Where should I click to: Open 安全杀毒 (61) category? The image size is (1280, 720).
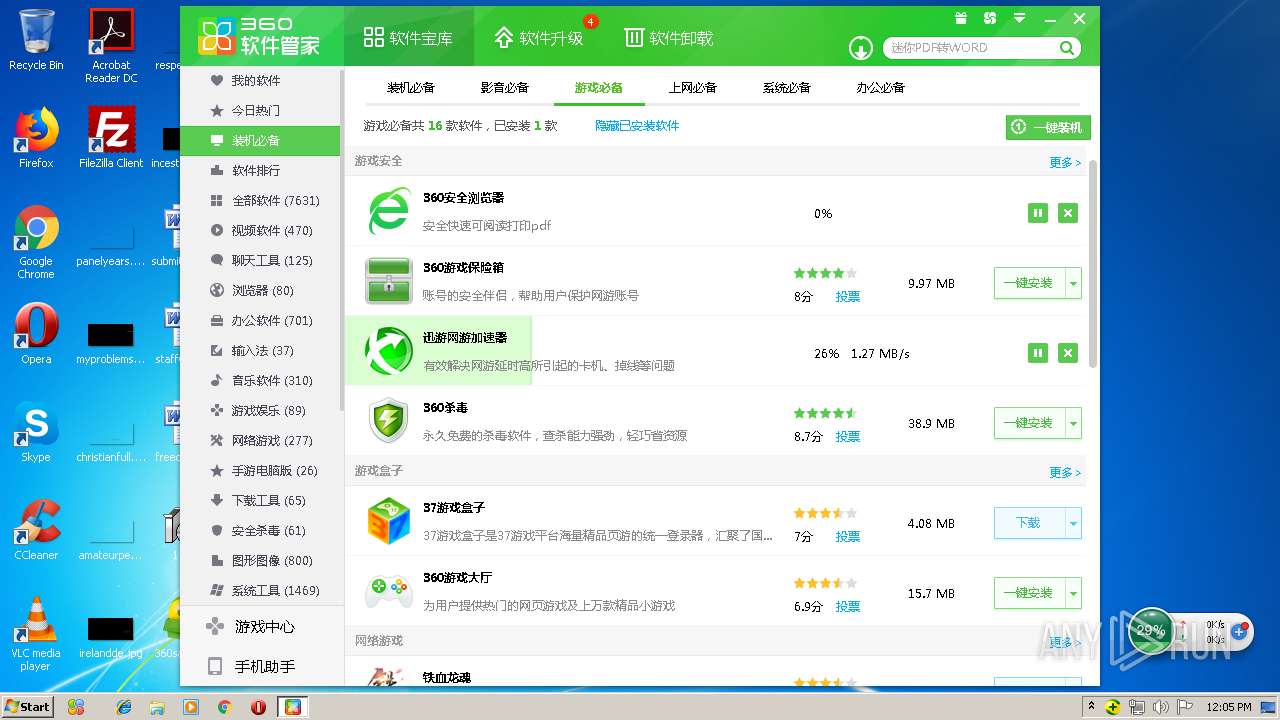(260, 530)
